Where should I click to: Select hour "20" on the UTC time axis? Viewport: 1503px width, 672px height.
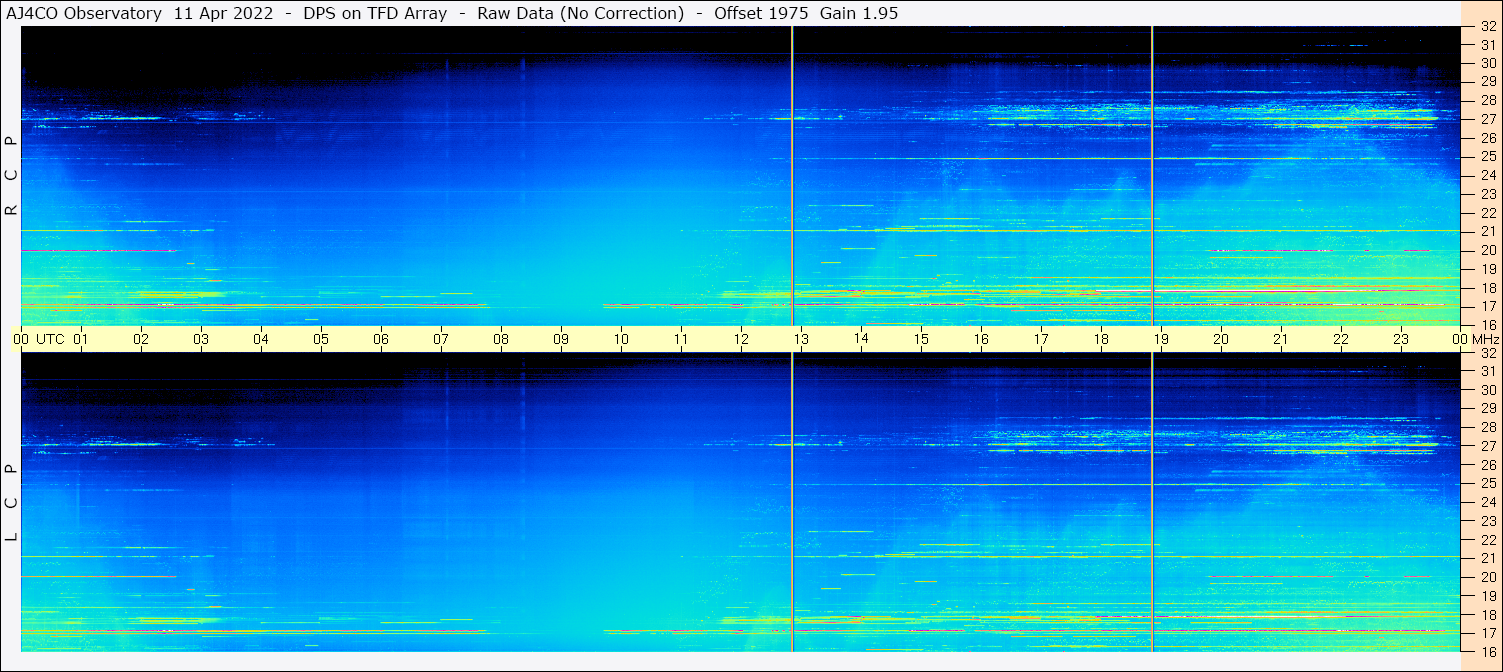coord(1221,339)
